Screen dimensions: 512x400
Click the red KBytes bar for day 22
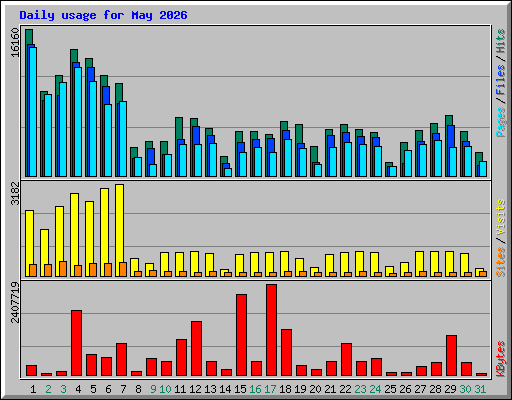(347, 360)
